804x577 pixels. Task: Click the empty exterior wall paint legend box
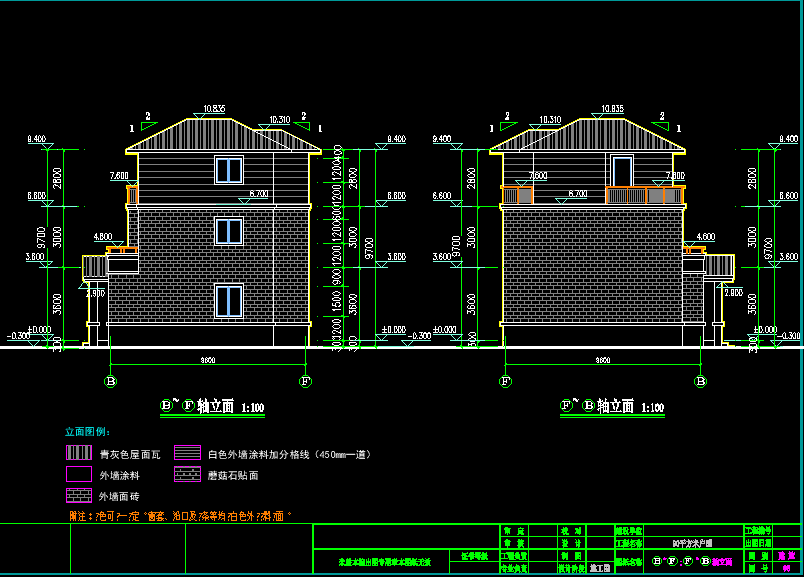[80, 474]
